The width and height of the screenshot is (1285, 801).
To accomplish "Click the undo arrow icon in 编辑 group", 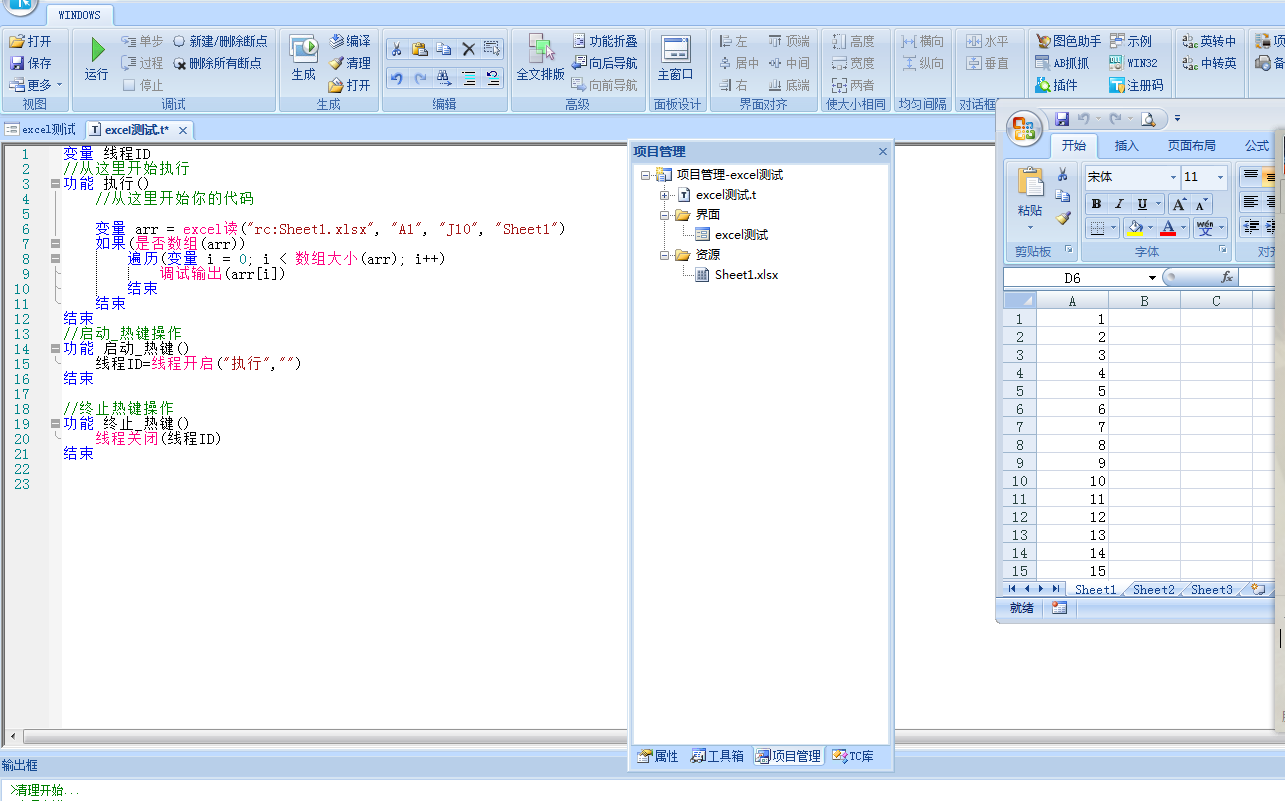I will tap(397, 78).
